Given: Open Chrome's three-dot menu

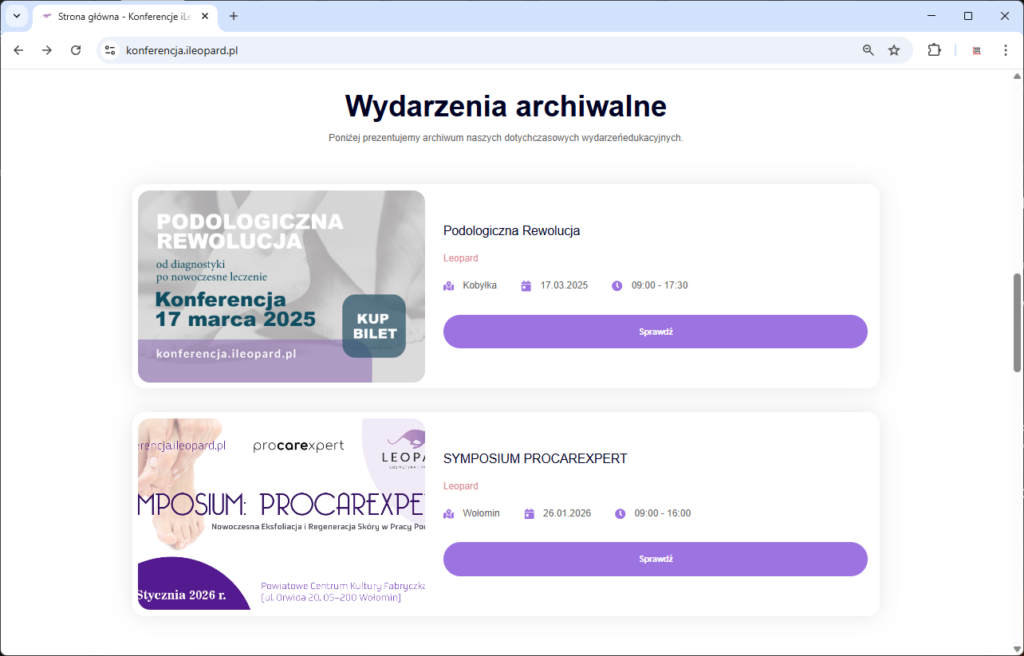Looking at the screenshot, I should click(x=1005, y=50).
